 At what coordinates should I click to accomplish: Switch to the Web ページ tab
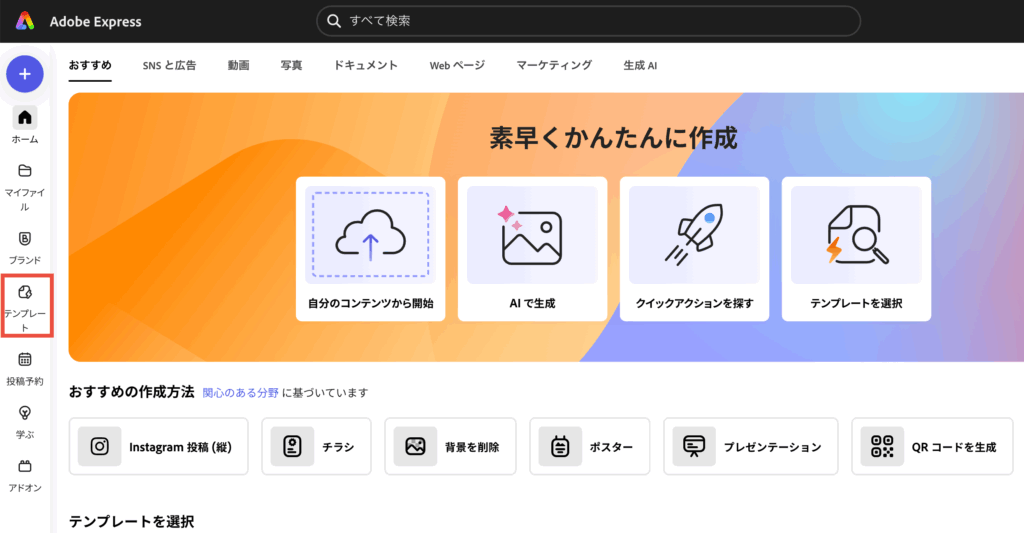457,65
